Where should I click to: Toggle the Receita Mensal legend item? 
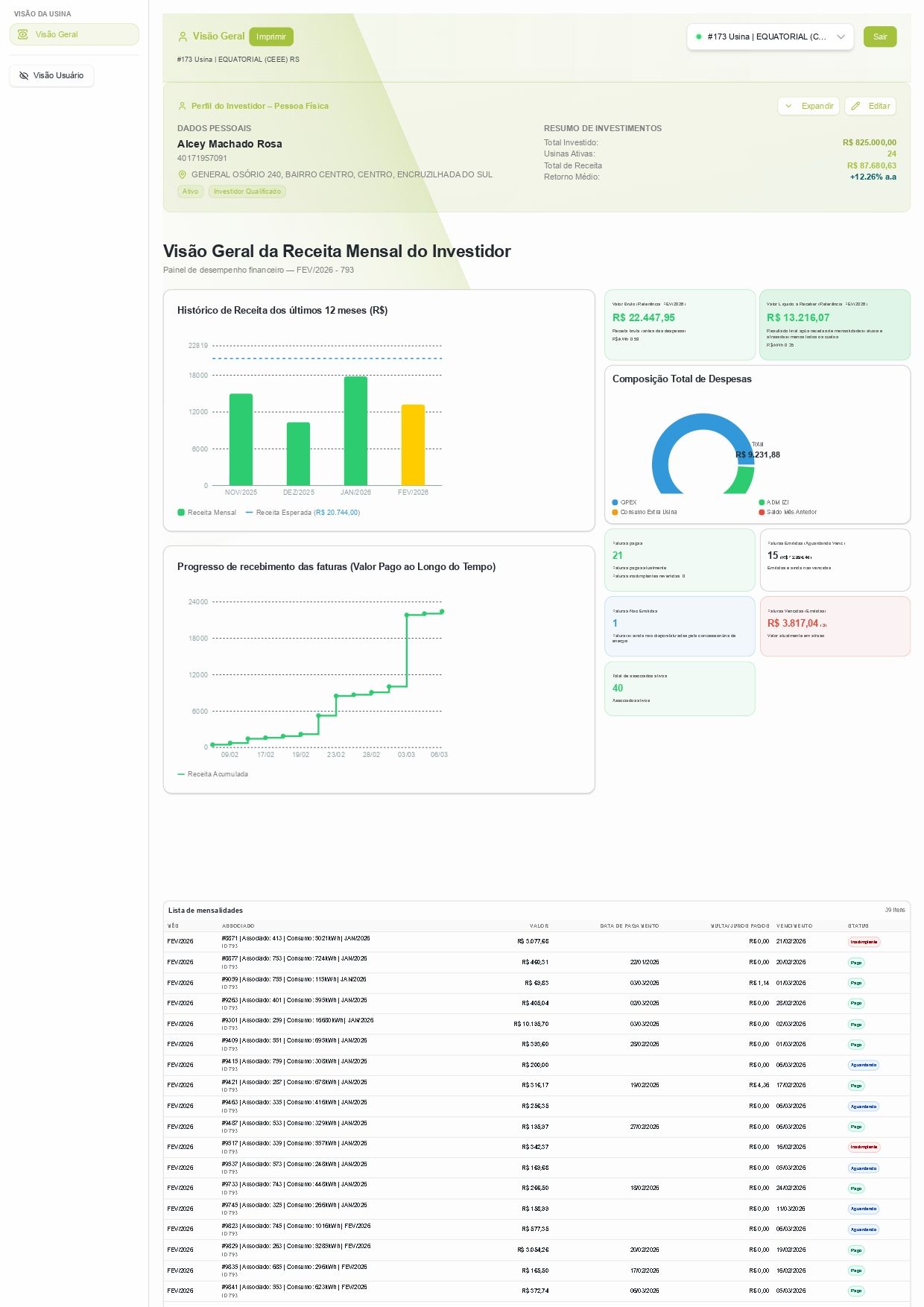tap(206, 513)
